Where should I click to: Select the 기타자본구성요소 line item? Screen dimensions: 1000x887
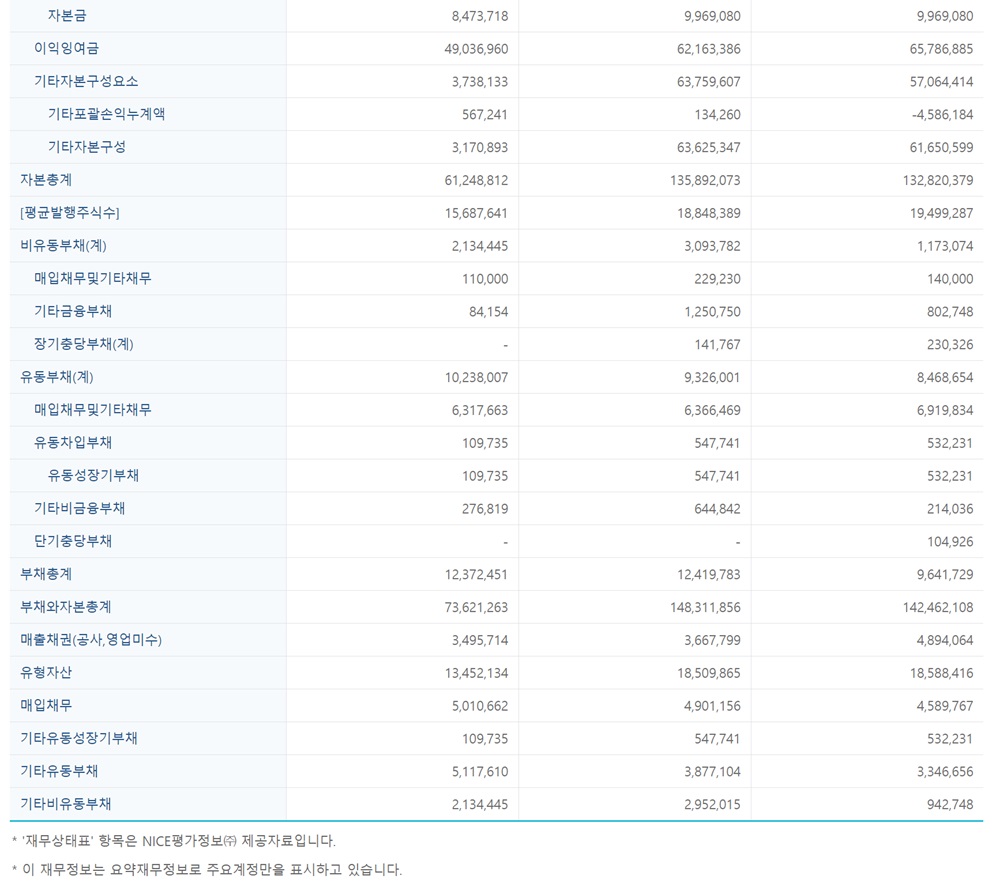pos(80,81)
